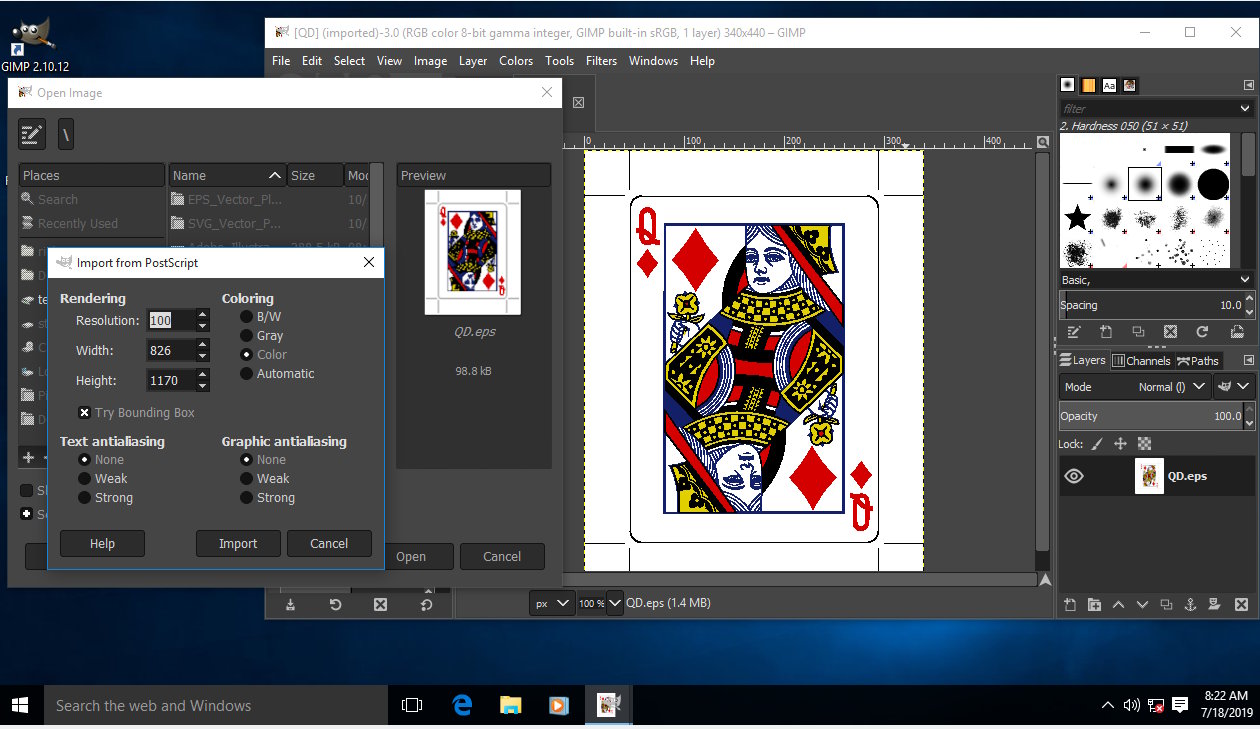Open the Brushes tab icon in dock
The height and width of the screenshot is (729, 1260).
[1068, 85]
